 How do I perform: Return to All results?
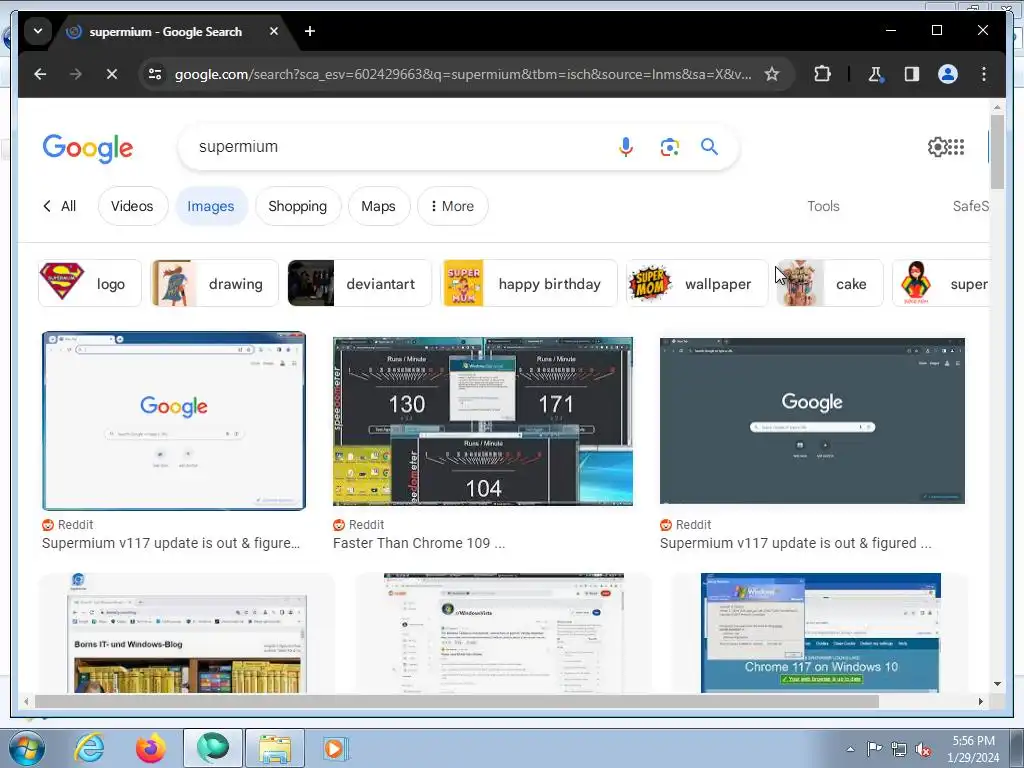click(x=59, y=206)
